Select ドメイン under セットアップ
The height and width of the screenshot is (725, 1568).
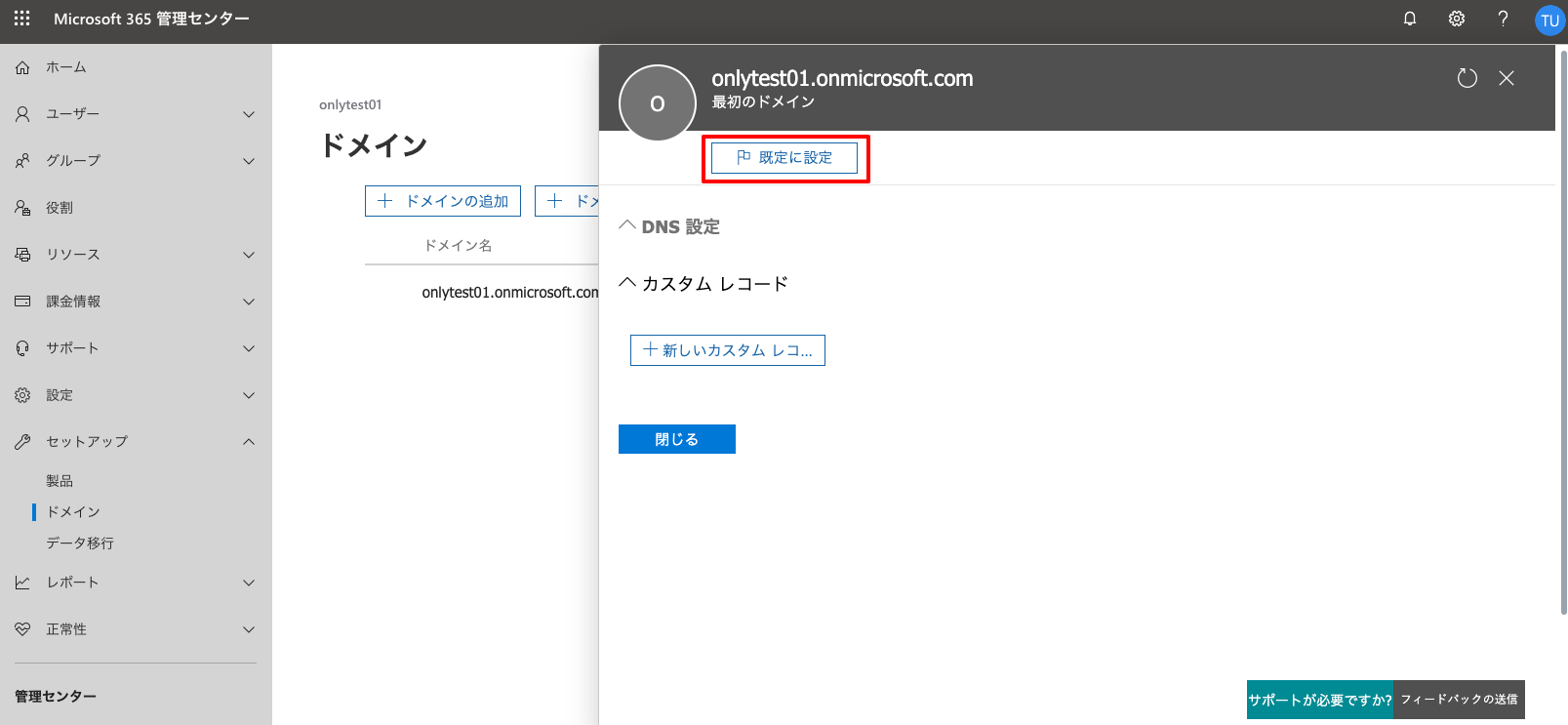point(73,512)
